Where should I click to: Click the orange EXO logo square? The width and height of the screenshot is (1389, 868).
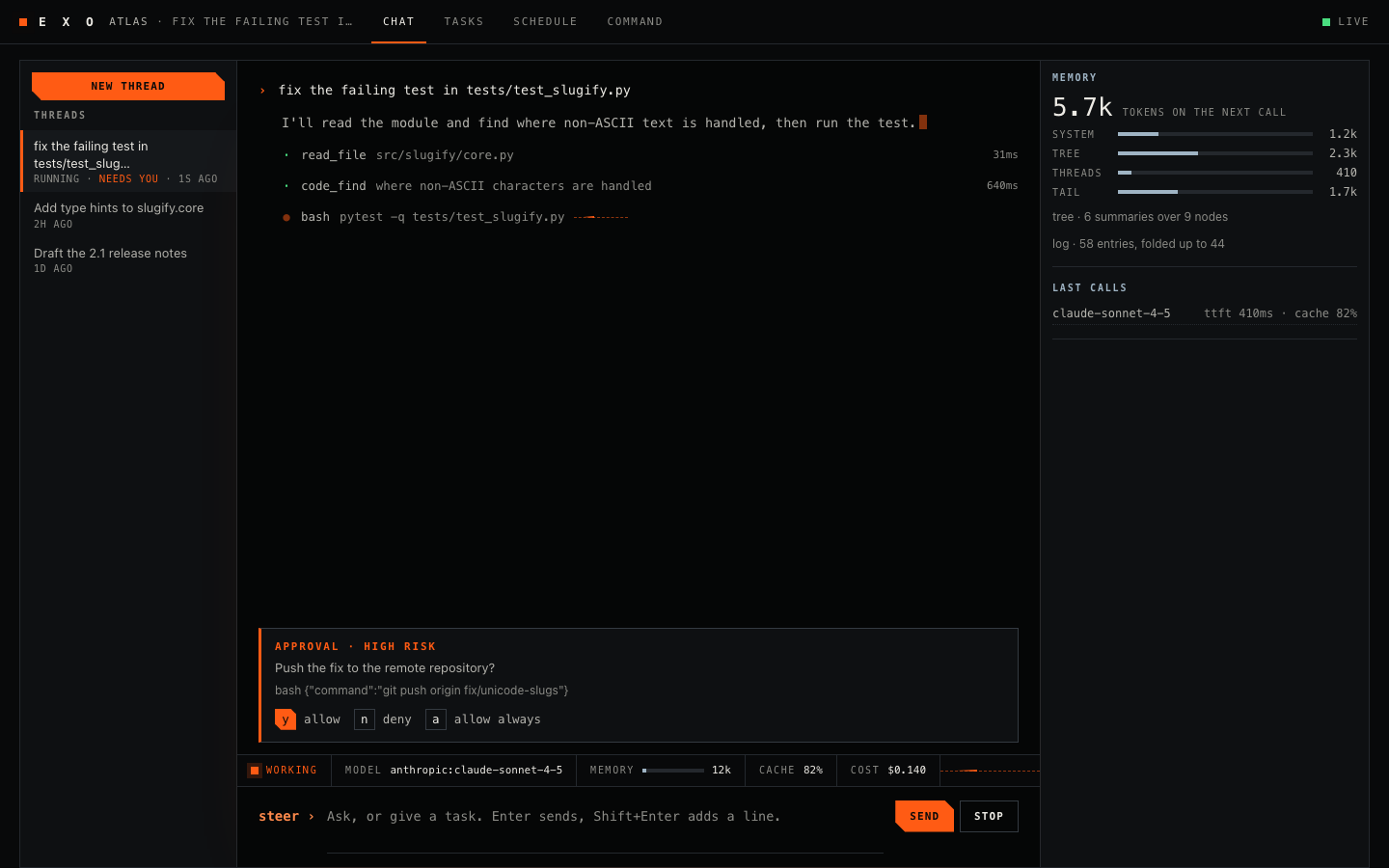point(23,22)
